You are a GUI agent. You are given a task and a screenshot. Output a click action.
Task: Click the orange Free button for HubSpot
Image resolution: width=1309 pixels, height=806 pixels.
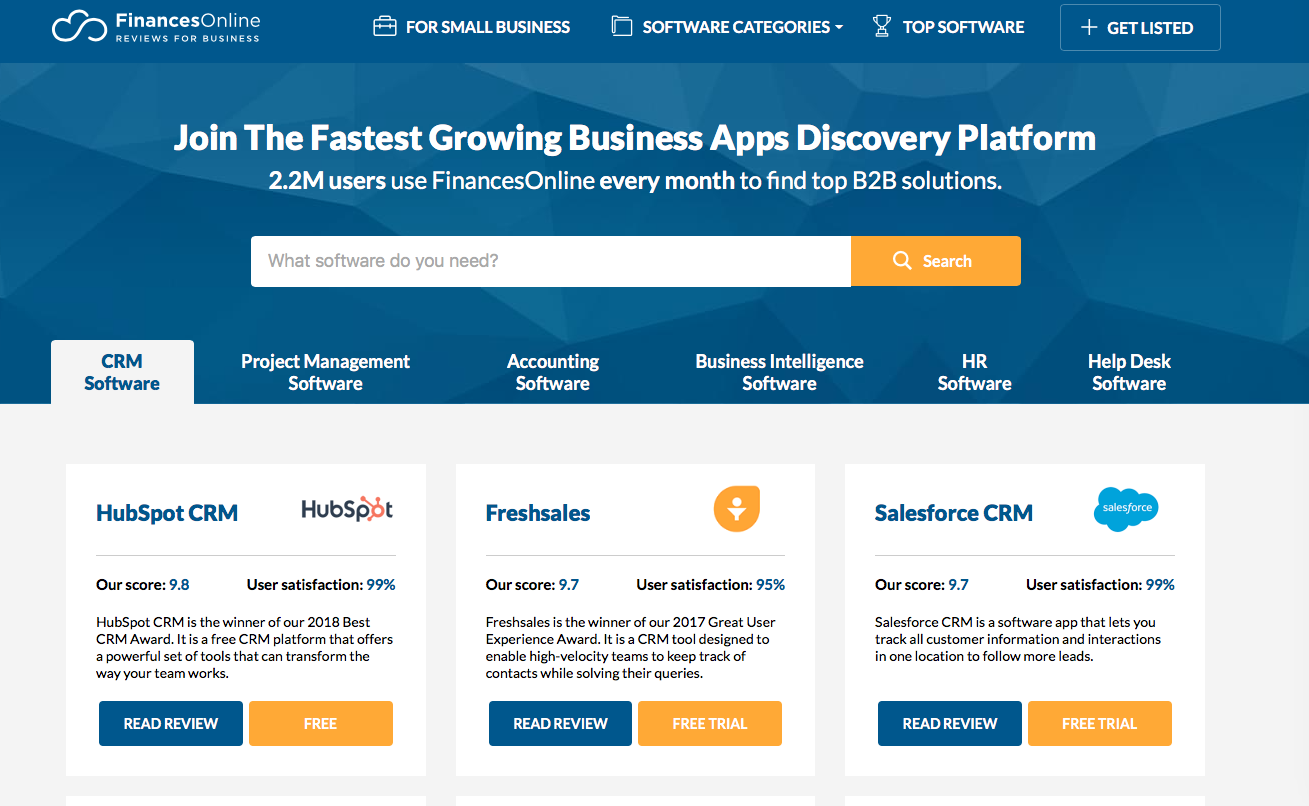tap(320, 724)
